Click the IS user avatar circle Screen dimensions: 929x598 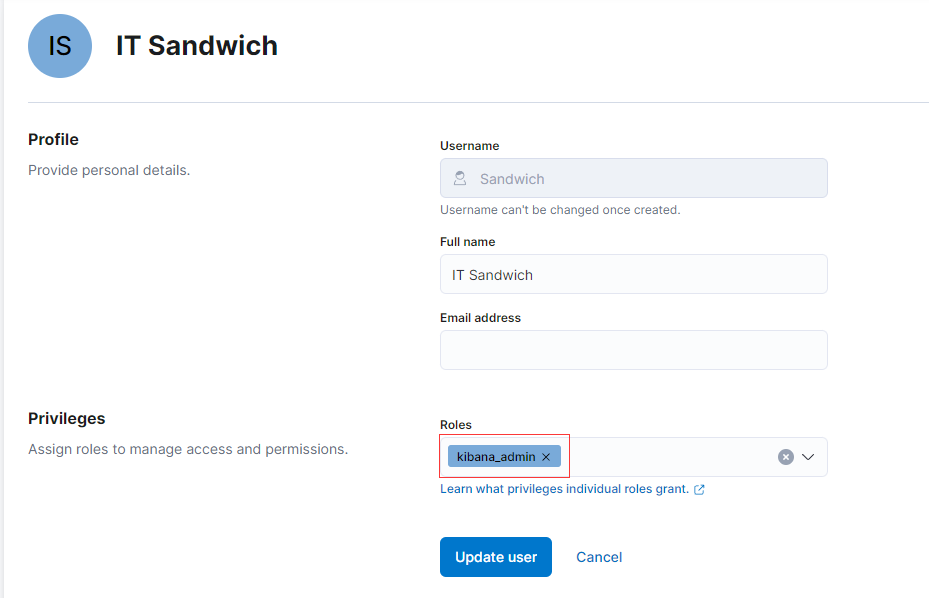[x=60, y=46]
